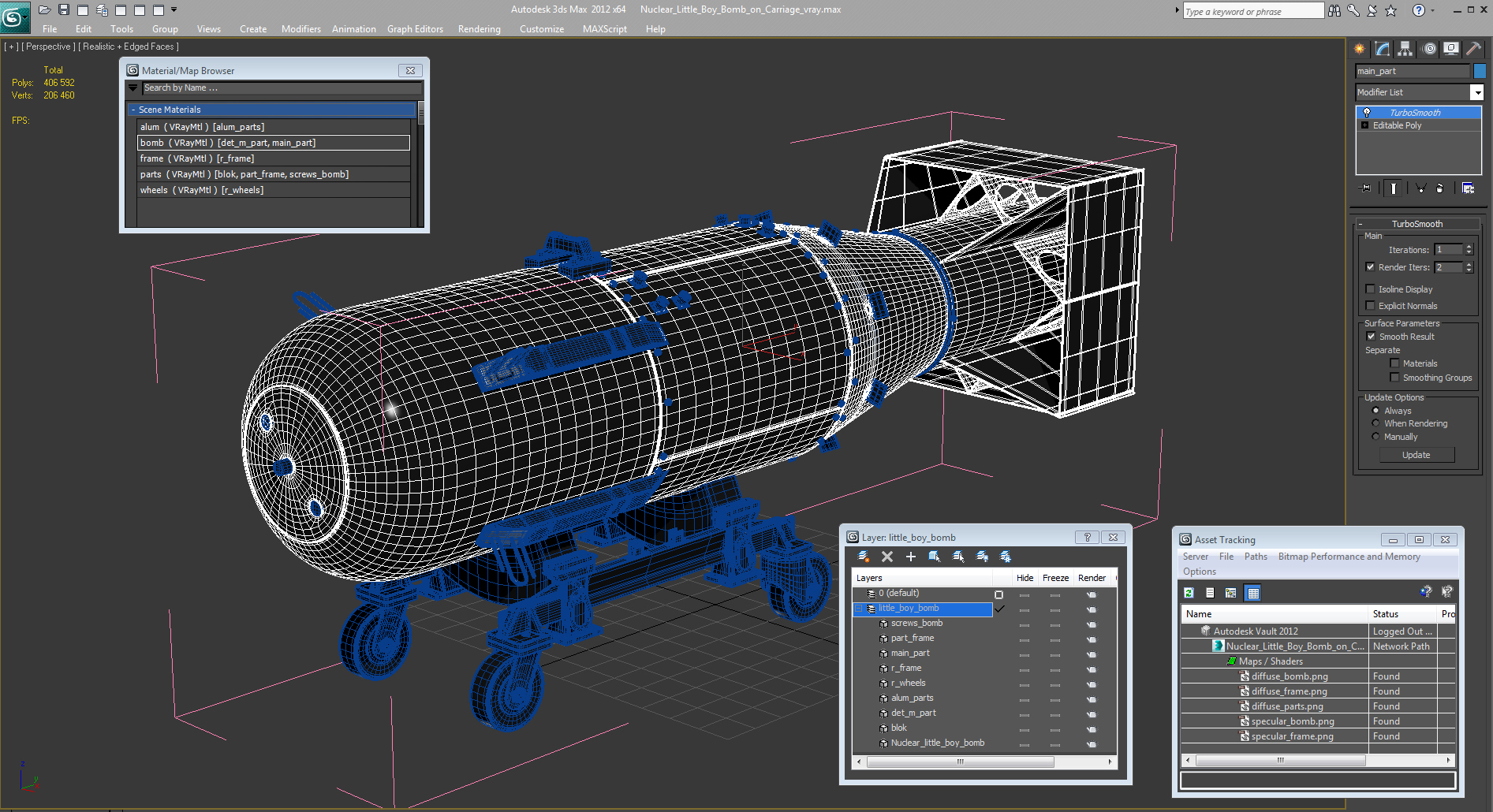
Task: Open the Rendering menu
Action: pos(479,29)
